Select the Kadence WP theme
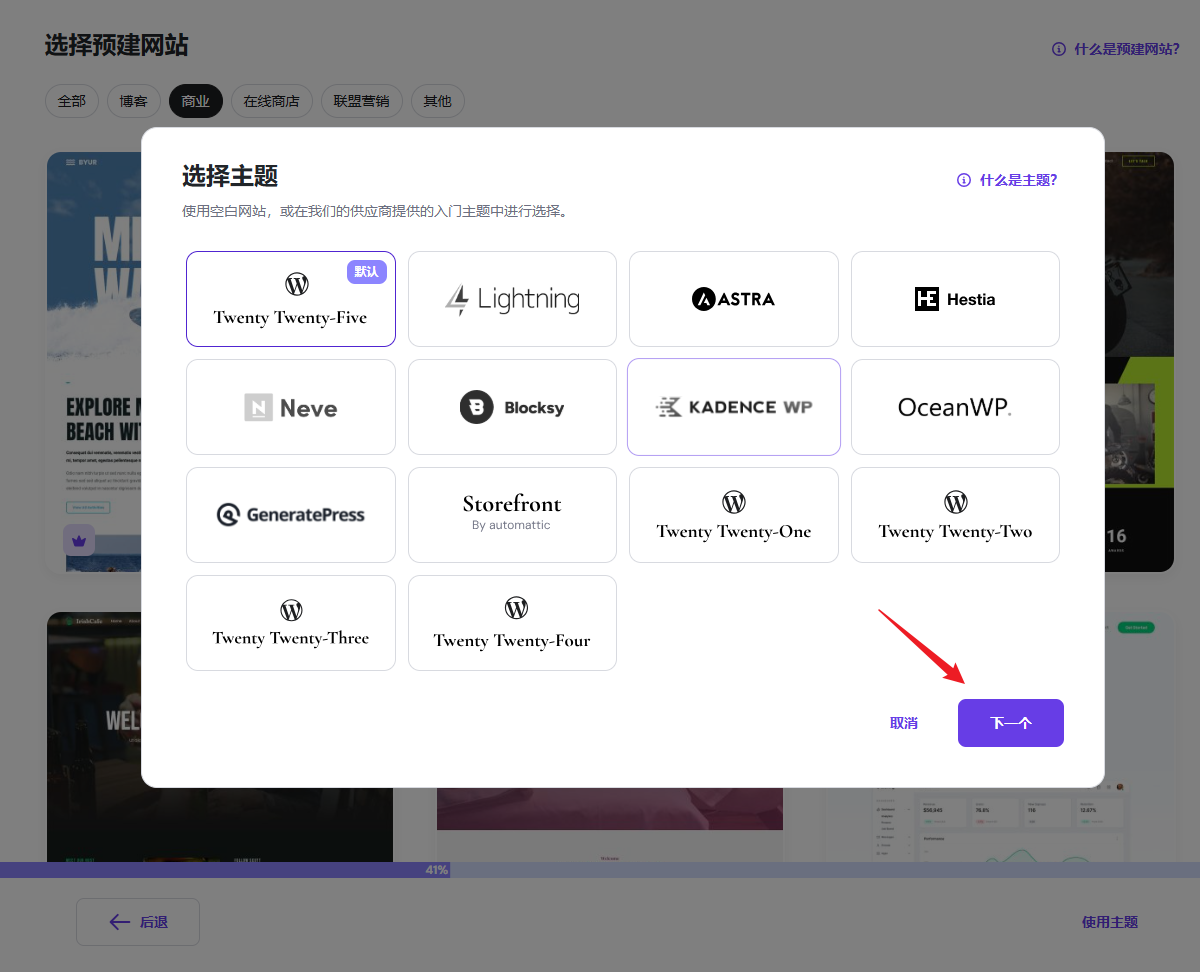This screenshot has width=1200, height=972. point(733,407)
